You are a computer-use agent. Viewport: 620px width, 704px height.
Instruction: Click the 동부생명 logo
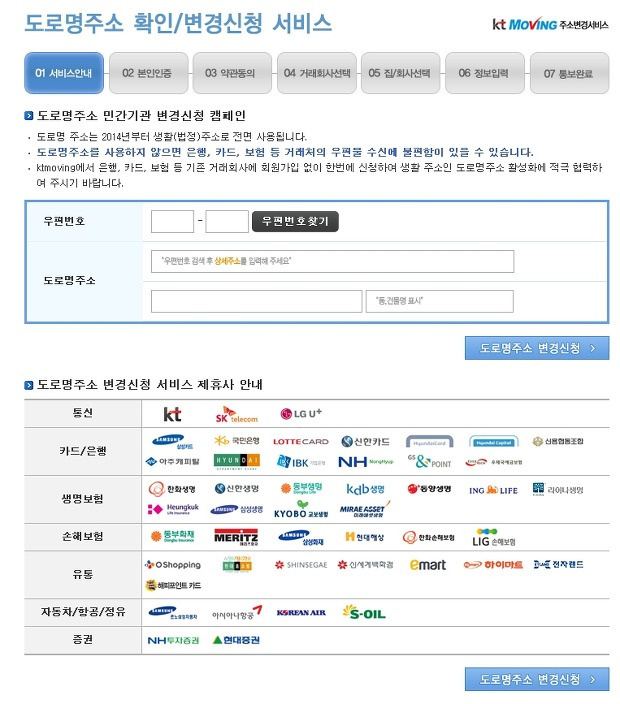pos(301,488)
